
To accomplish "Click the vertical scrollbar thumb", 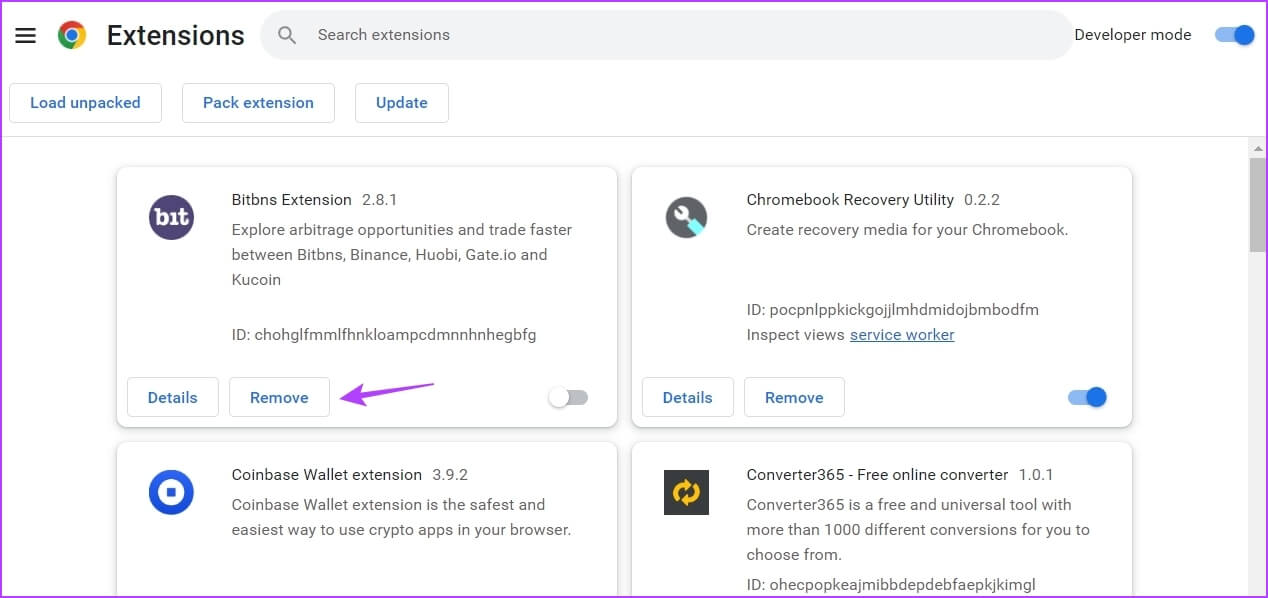I will [1258, 205].
